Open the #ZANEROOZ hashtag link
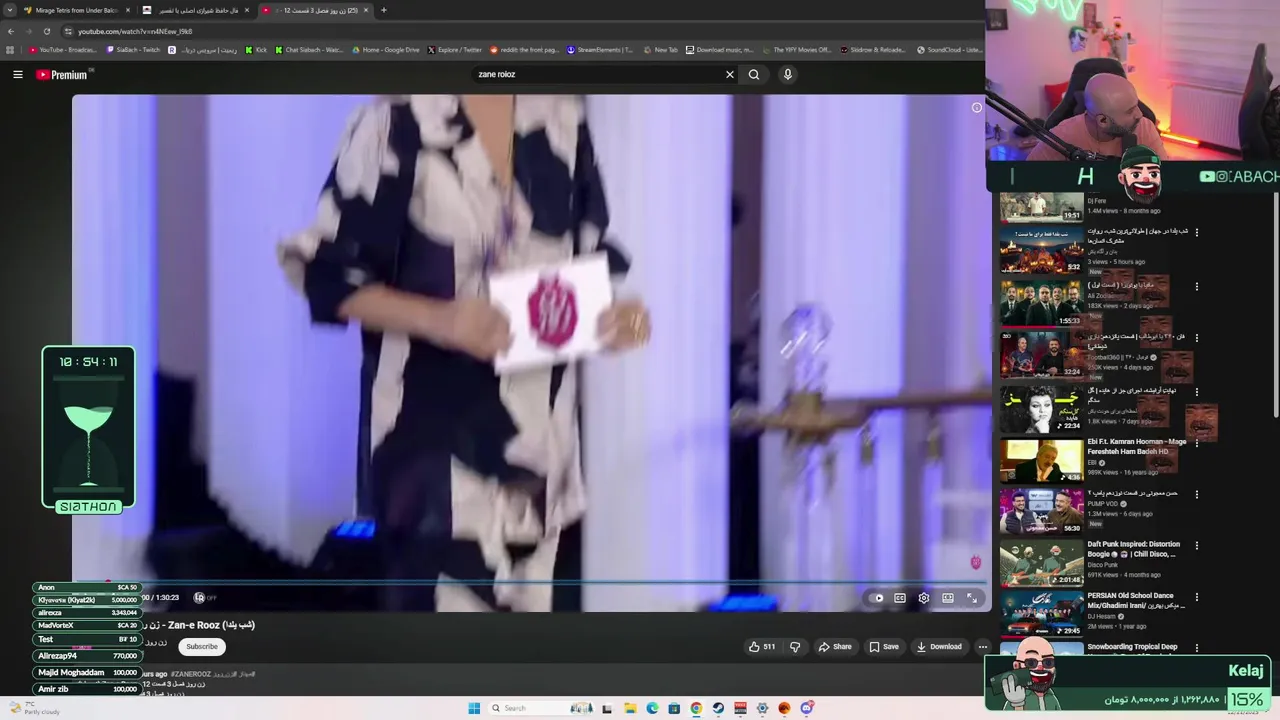 191,674
